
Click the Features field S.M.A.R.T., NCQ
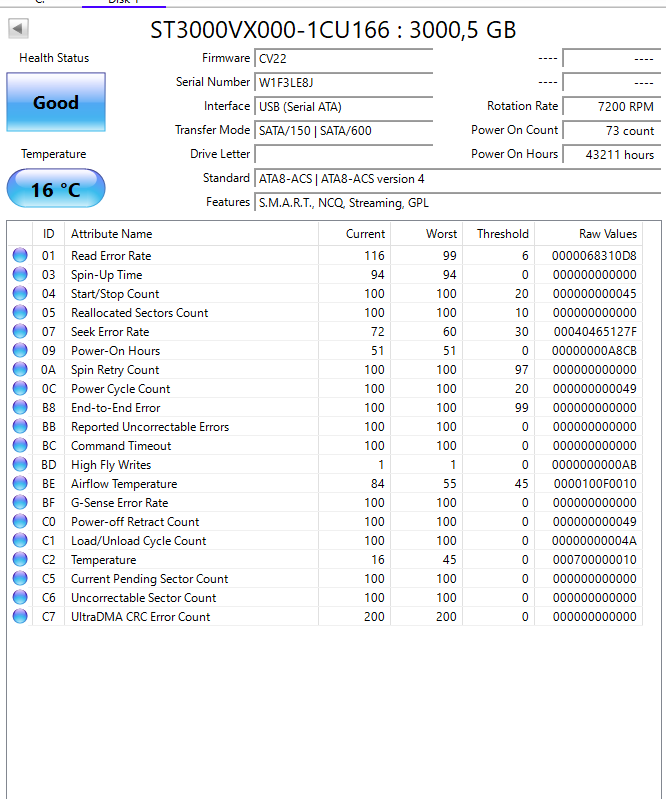pos(458,203)
